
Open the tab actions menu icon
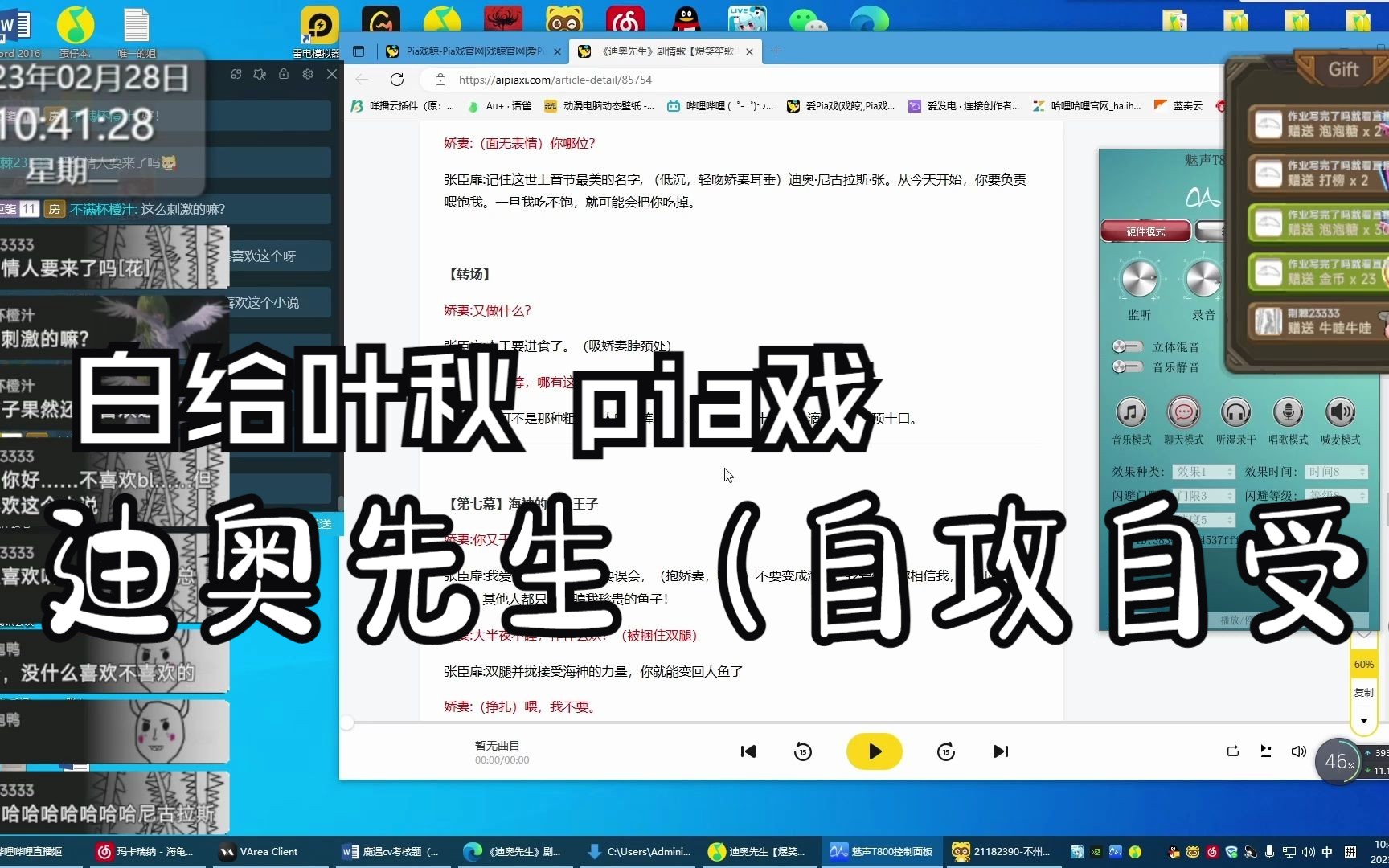click(359, 51)
